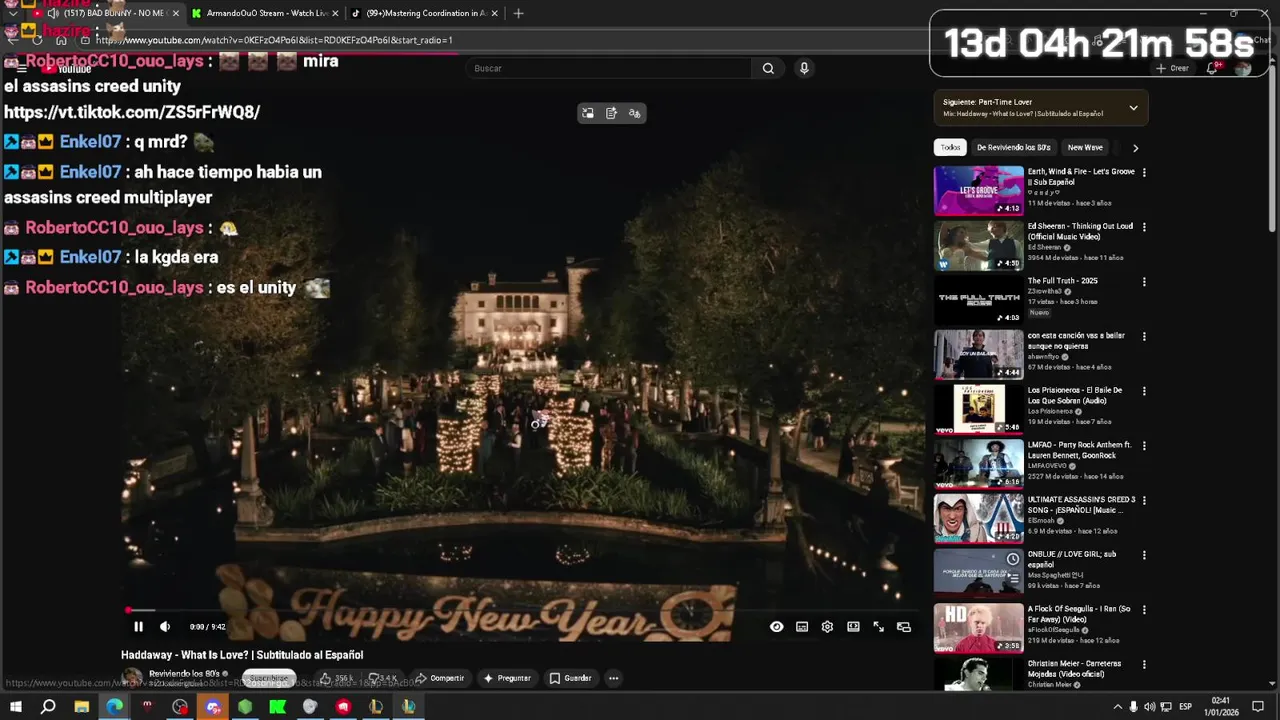Open tiktok link in chat overlay
This screenshot has width=1280, height=720.
(x=132, y=112)
